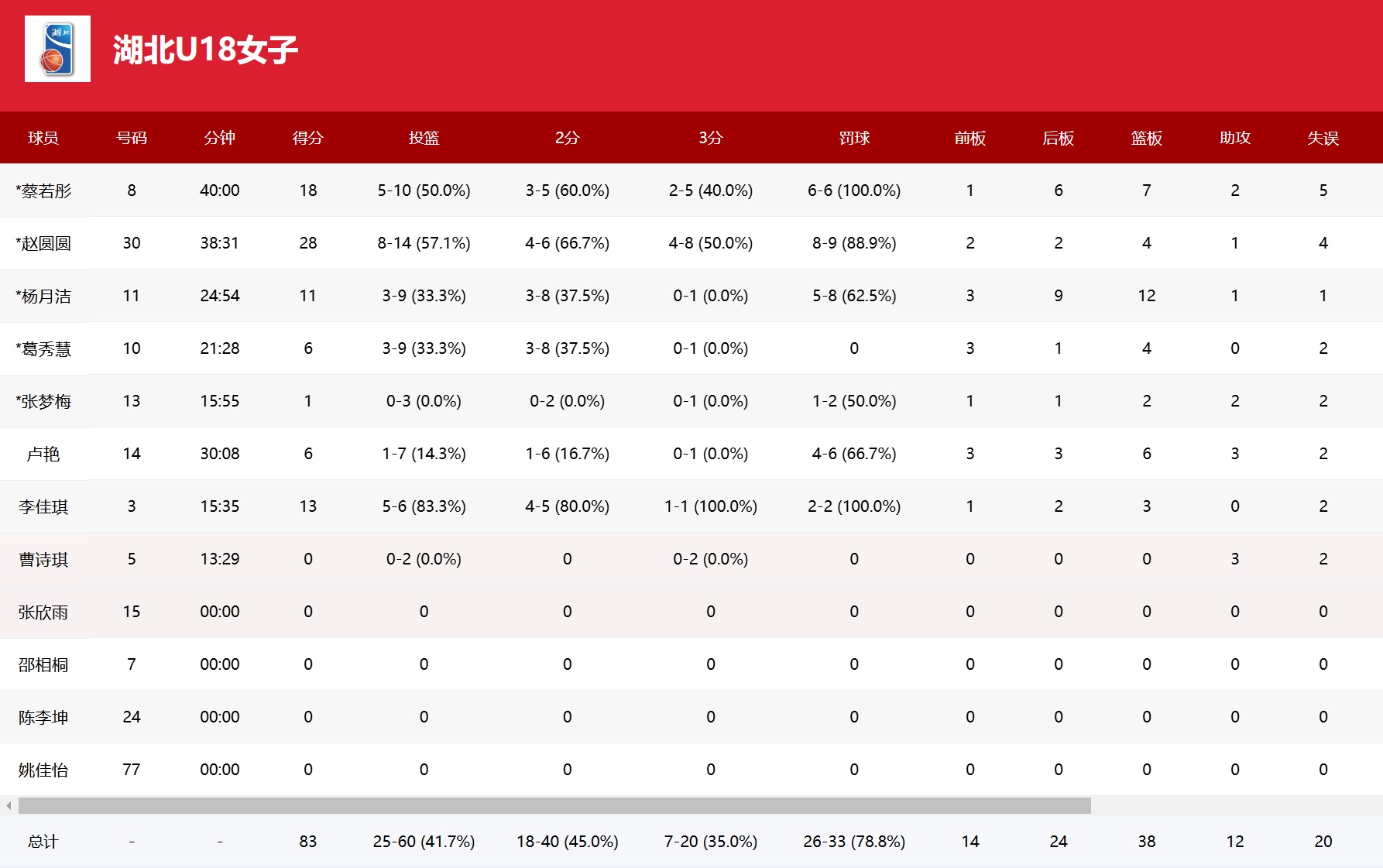Click the Hubei team logo icon
1383x868 pixels.
(x=57, y=49)
